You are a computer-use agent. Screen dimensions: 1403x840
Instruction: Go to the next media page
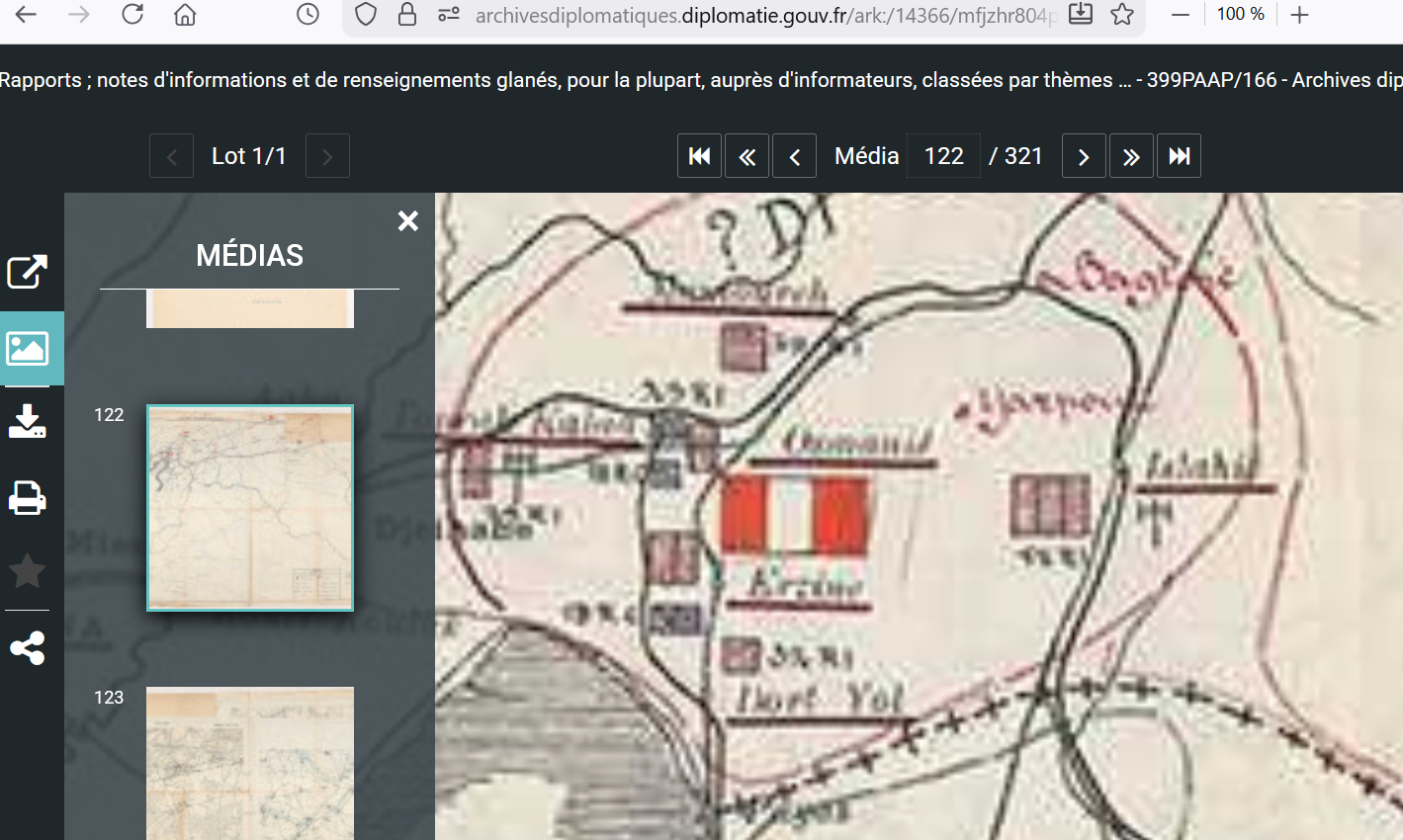(x=1084, y=156)
